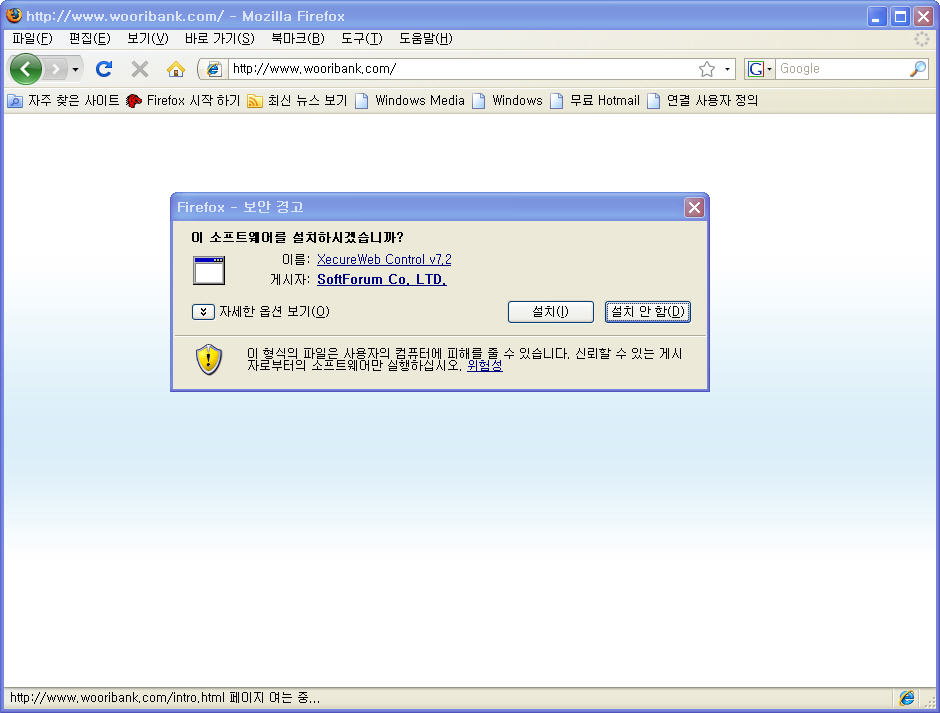Open the Windows bookmark

click(x=508, y=101)
